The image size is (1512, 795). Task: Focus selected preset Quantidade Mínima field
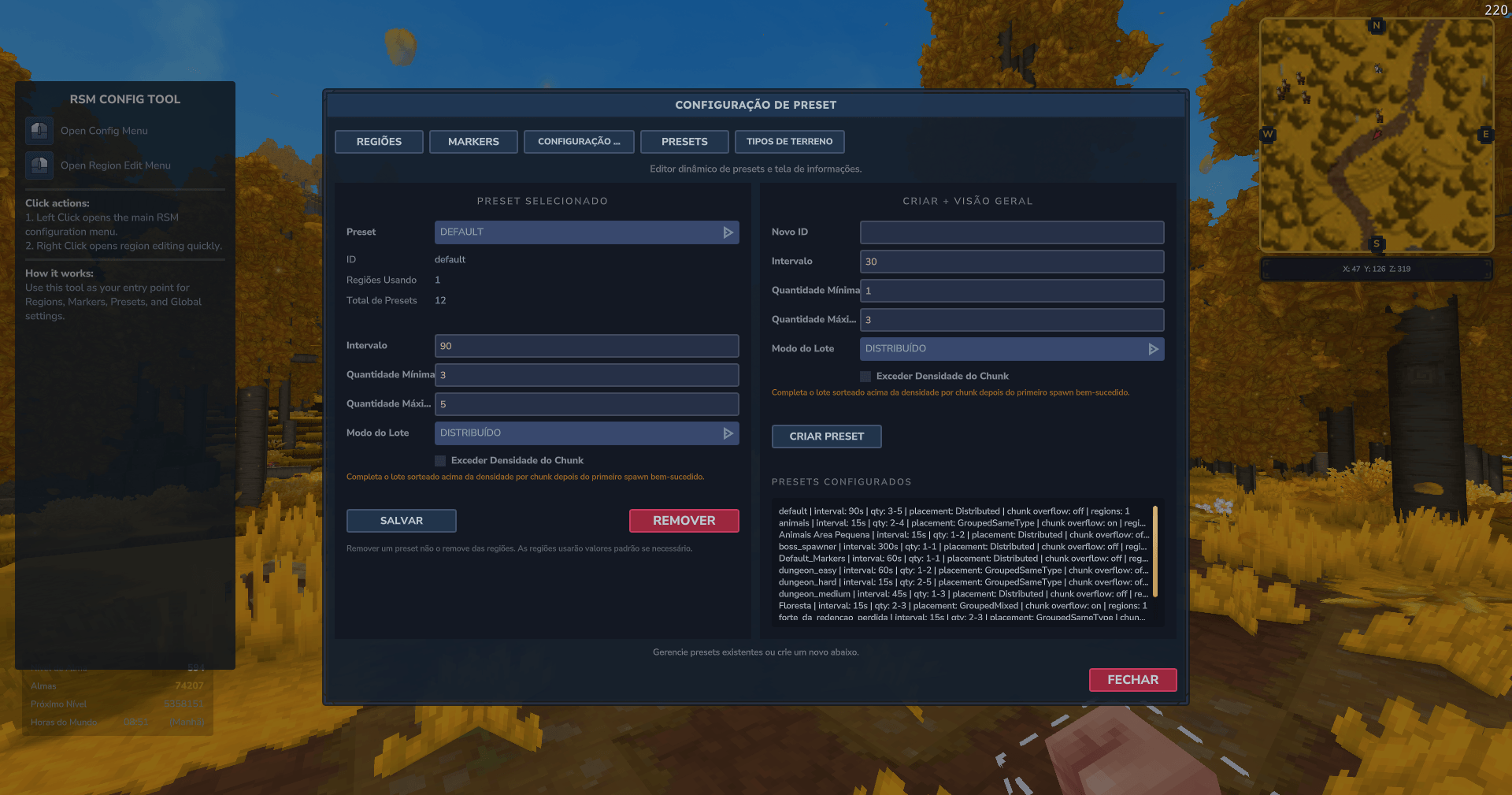587,375
